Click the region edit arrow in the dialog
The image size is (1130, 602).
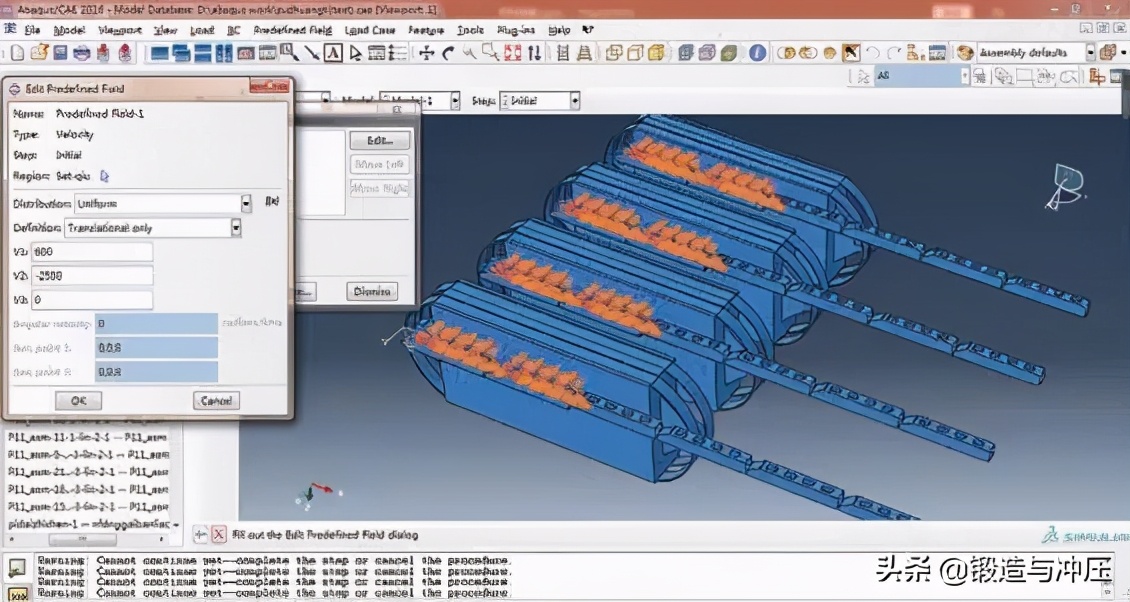(104, 176)
